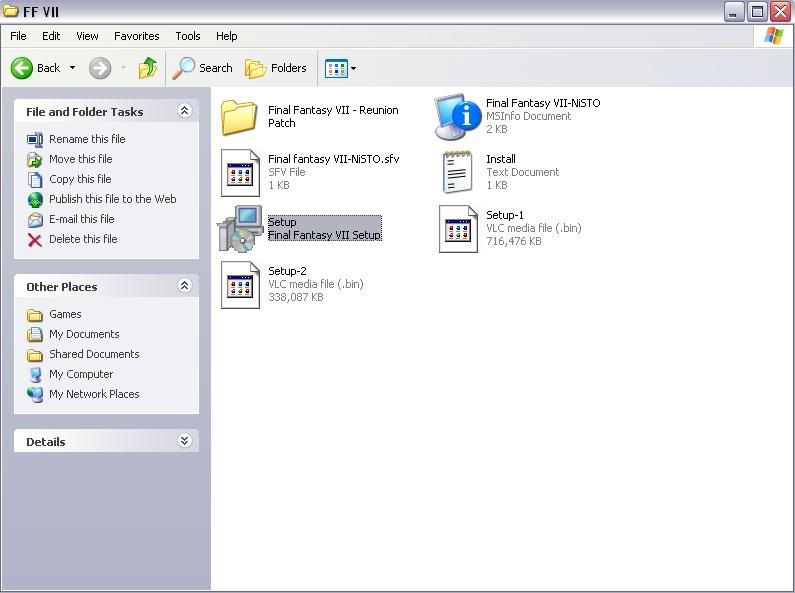Open the Views dropdown arrow
The width and height of the screenshot is (795, 593).
[353, 68]
